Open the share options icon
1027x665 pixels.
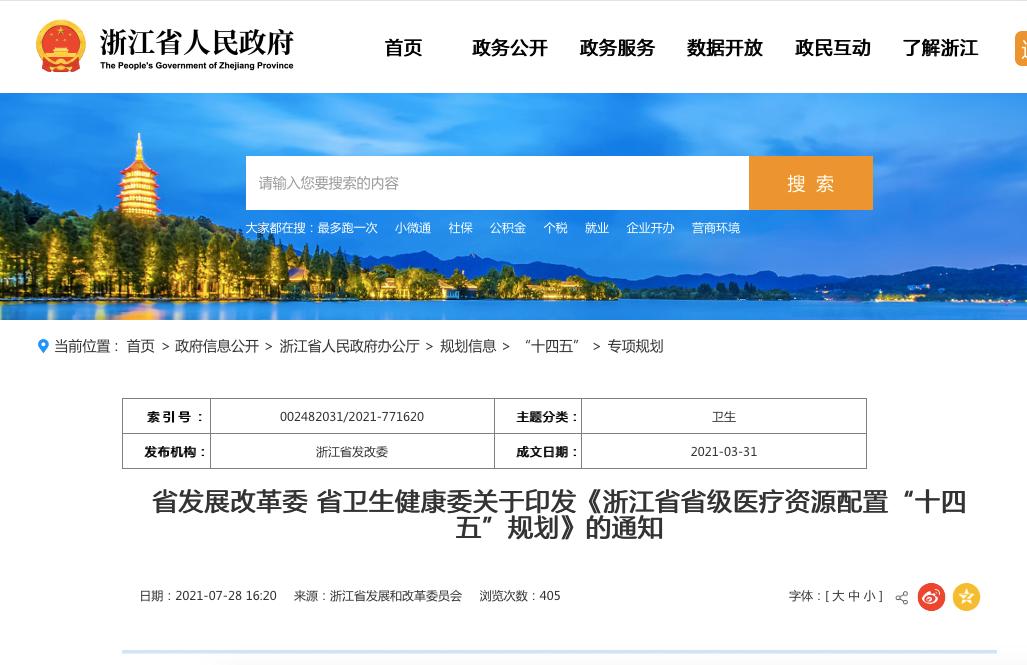tap(901, 597)
